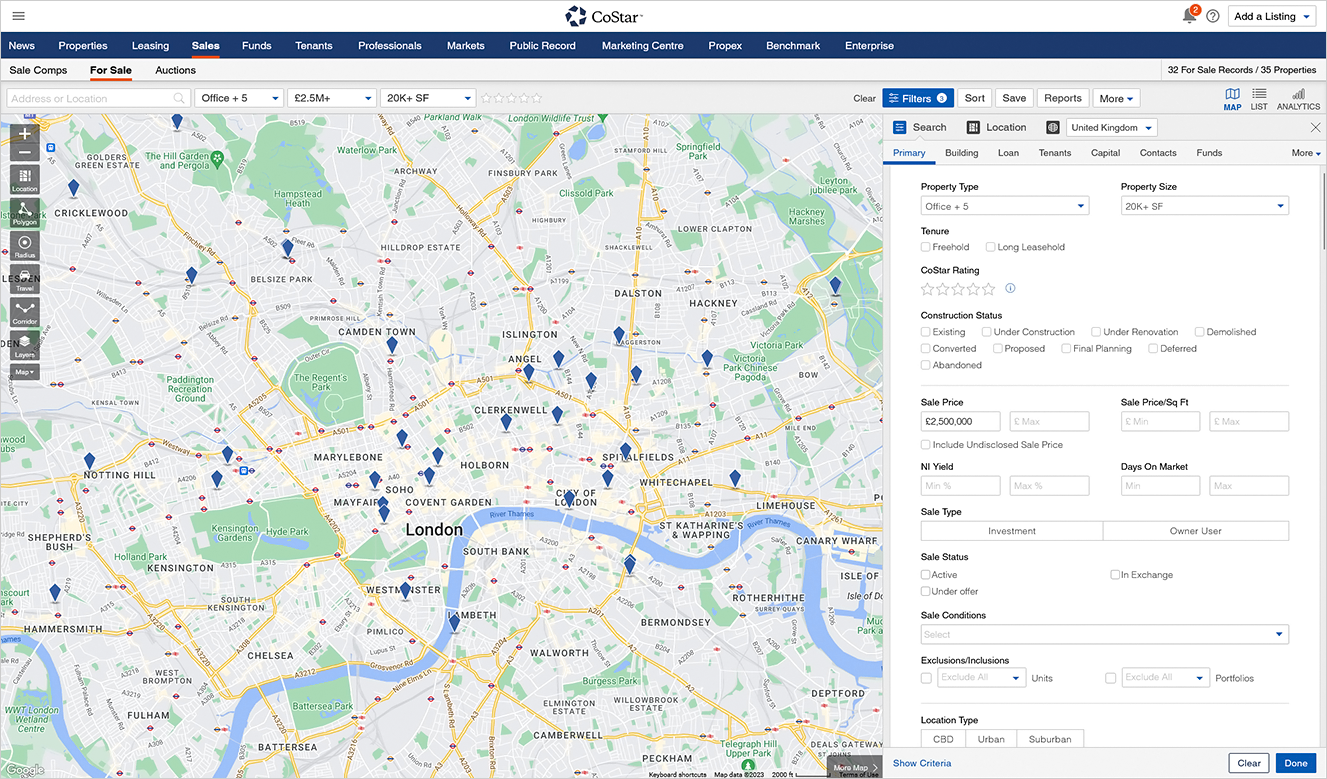Tick the Long Leasehold checkbox
The width and height of the screenshot is (1327, 779).
click(990, 247)
